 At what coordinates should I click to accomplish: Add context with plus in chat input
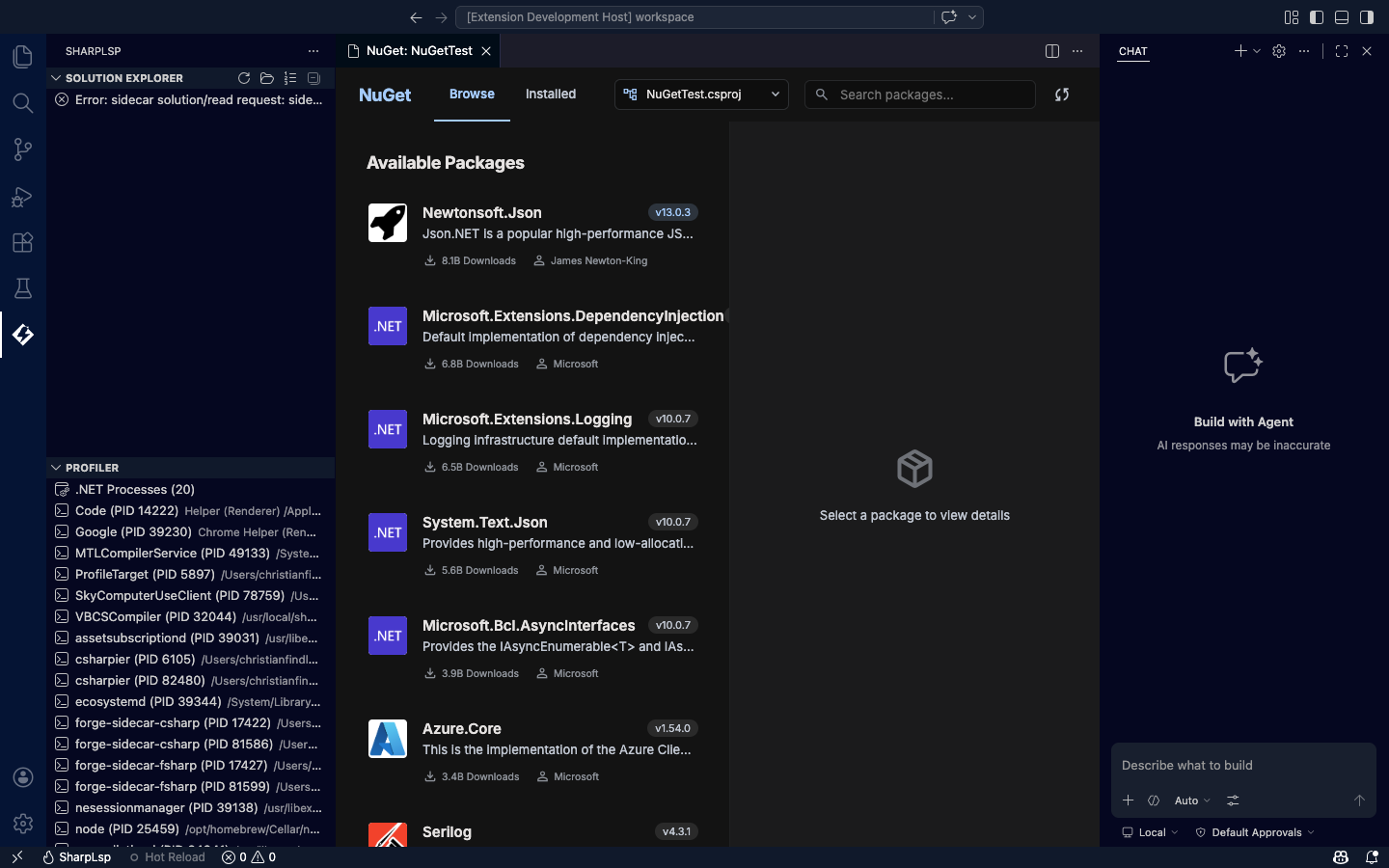[1128, 800]
